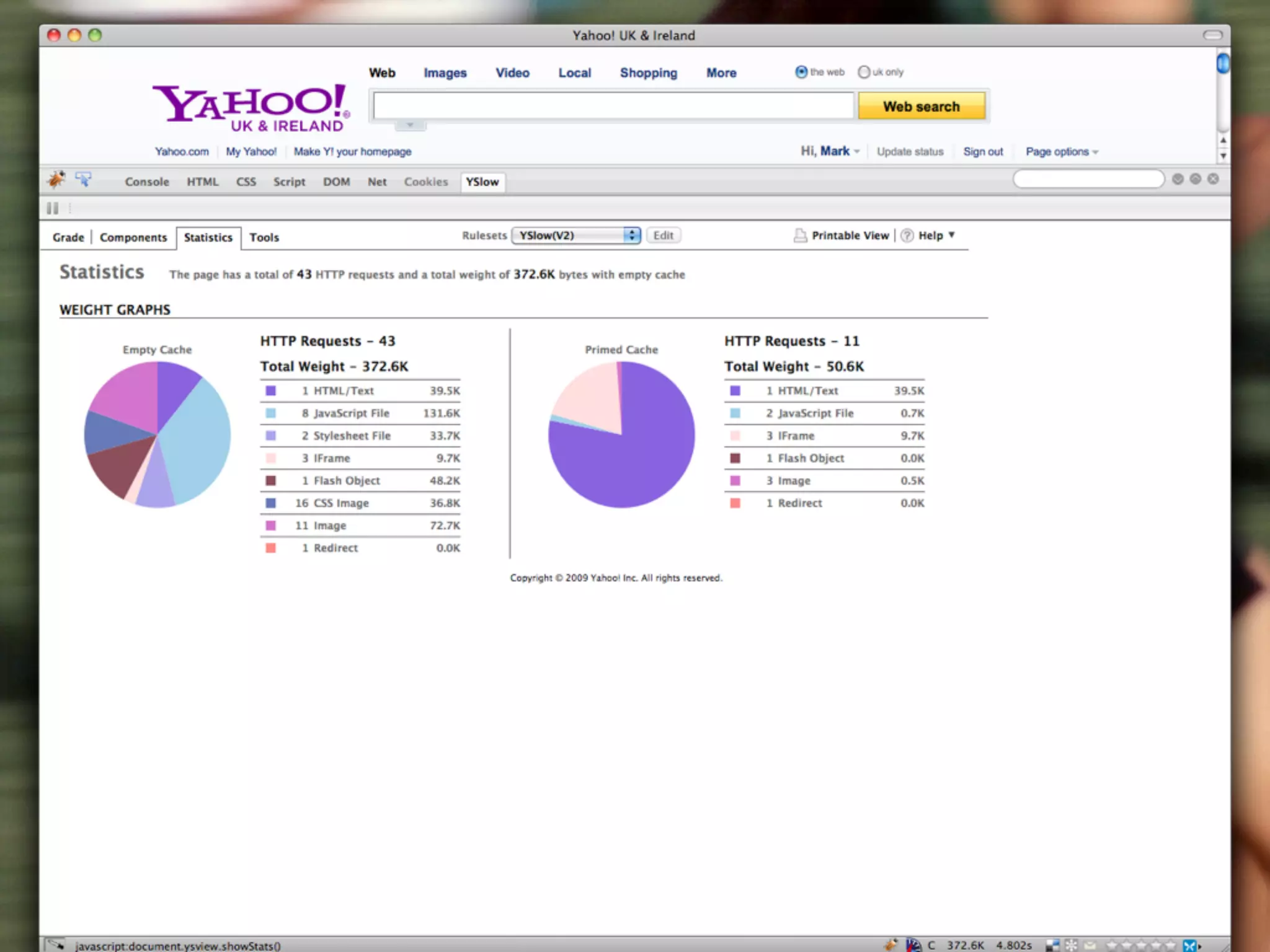The image size is (1270, 952).
Task: Click the YSlow speedometer icon in status bar
Action: 913,945
